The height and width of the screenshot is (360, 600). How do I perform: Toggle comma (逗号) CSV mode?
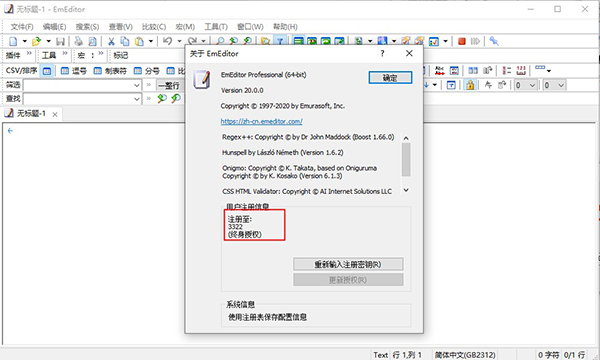tap(74, 71)
